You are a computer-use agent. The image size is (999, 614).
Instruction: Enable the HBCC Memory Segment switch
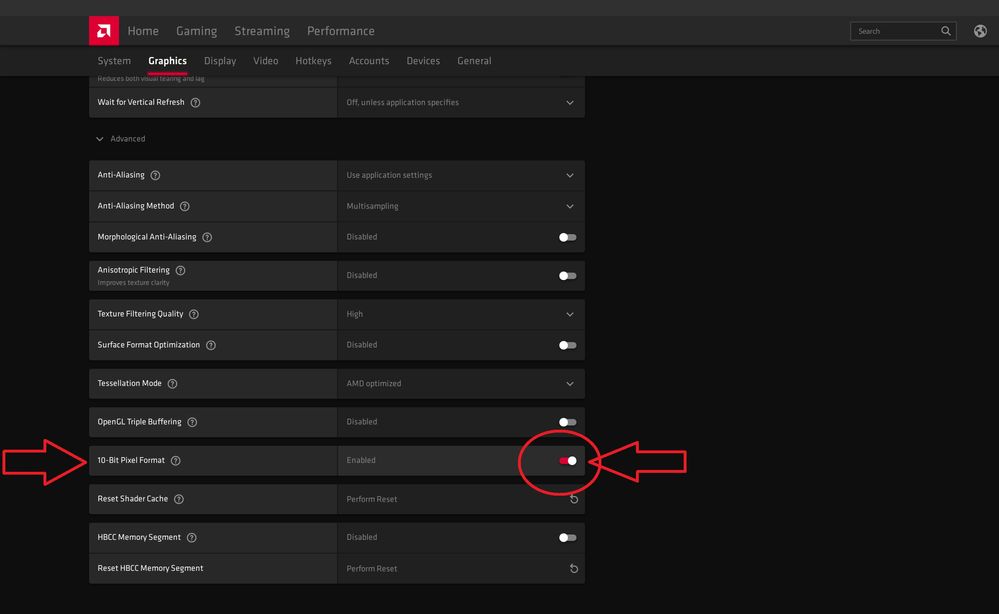[x=568, y=538]
